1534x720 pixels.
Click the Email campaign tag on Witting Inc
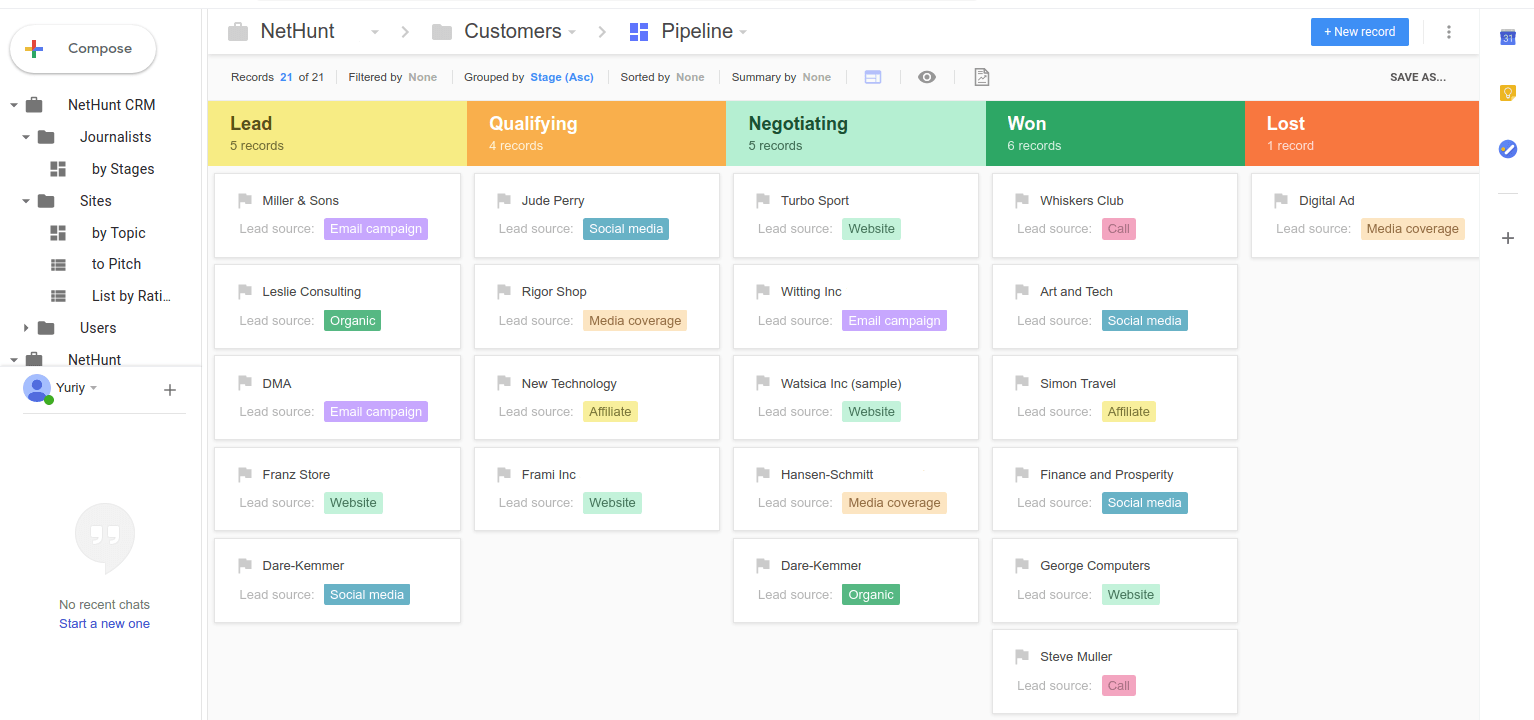pos(894,321)
